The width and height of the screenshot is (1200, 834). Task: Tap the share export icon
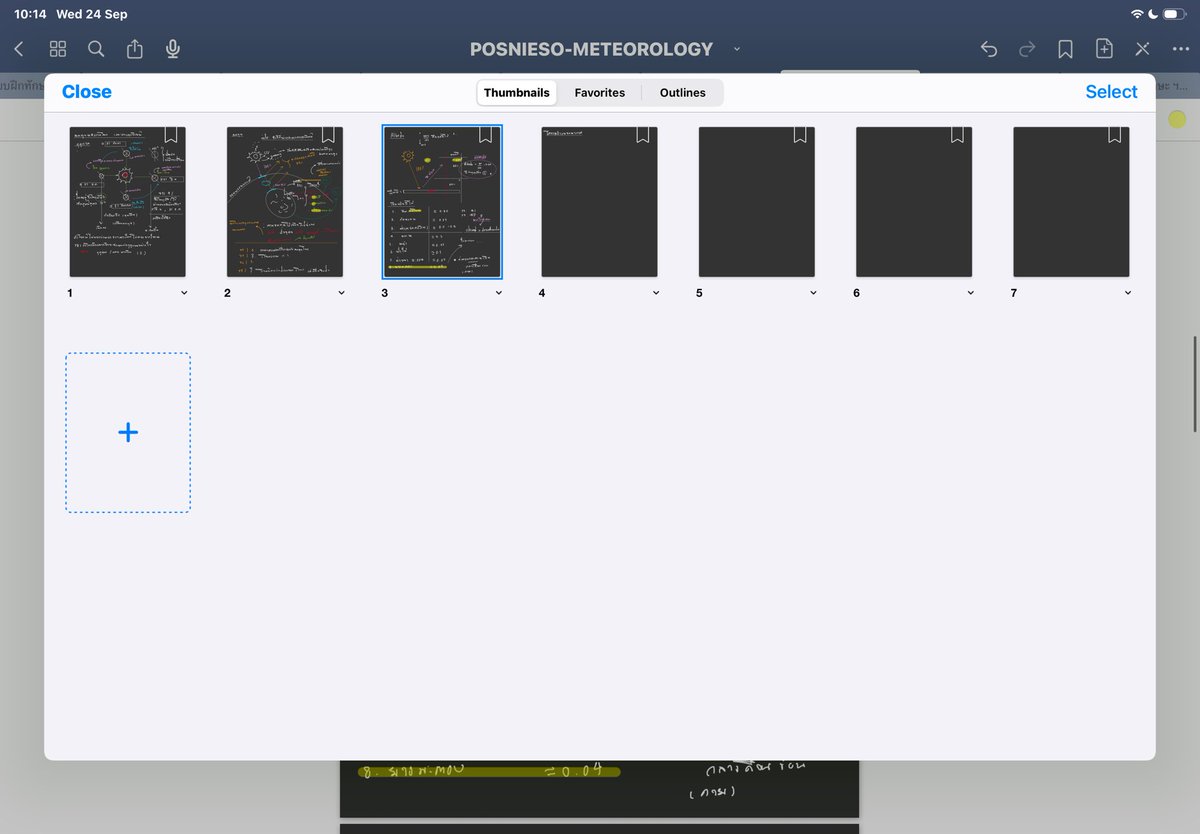click(135, 48)
